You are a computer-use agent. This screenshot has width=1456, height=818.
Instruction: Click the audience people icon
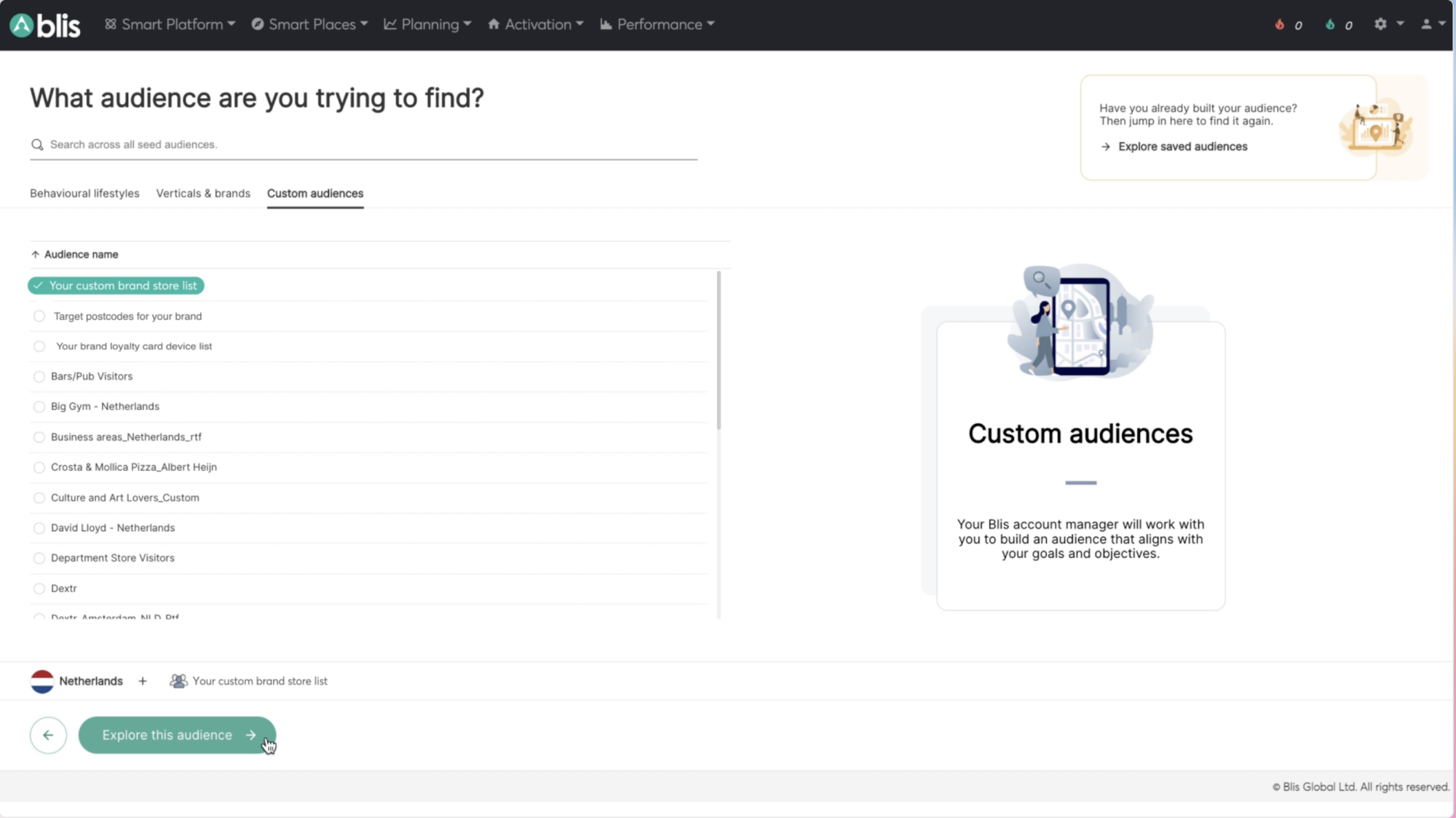178,681
